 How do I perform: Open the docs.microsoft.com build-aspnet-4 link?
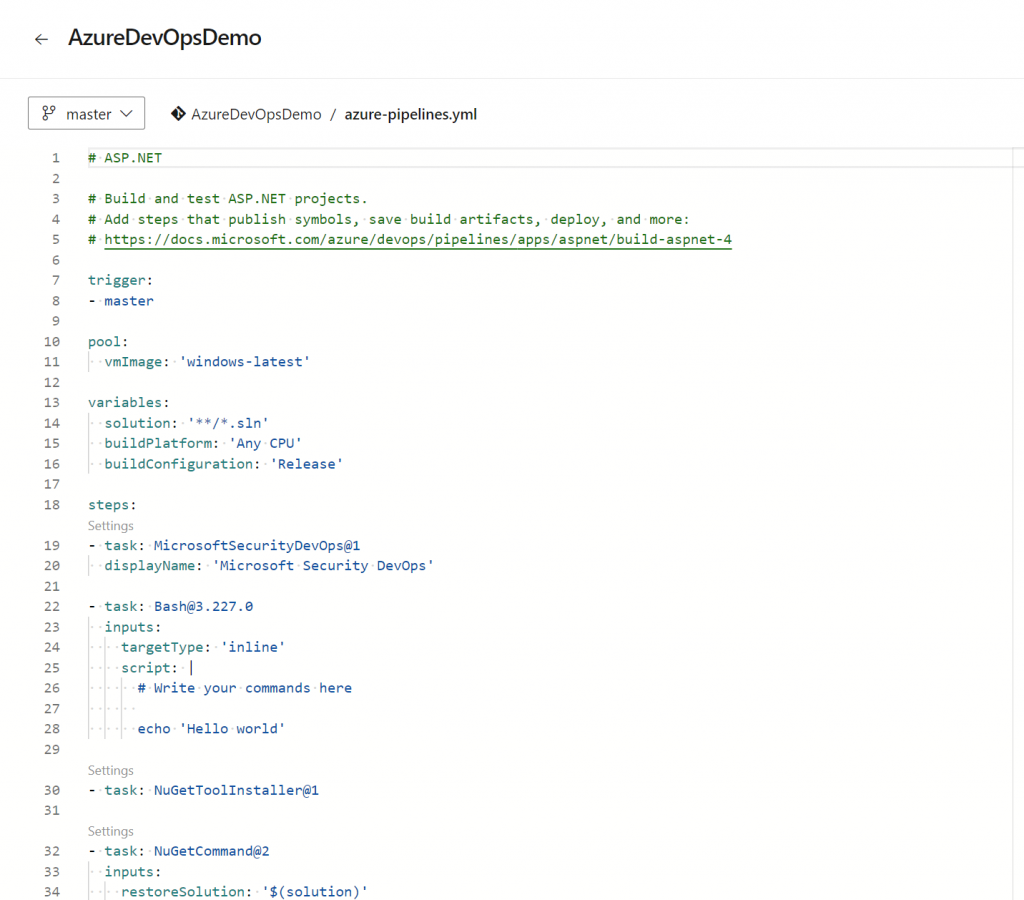tap(418, 240)
